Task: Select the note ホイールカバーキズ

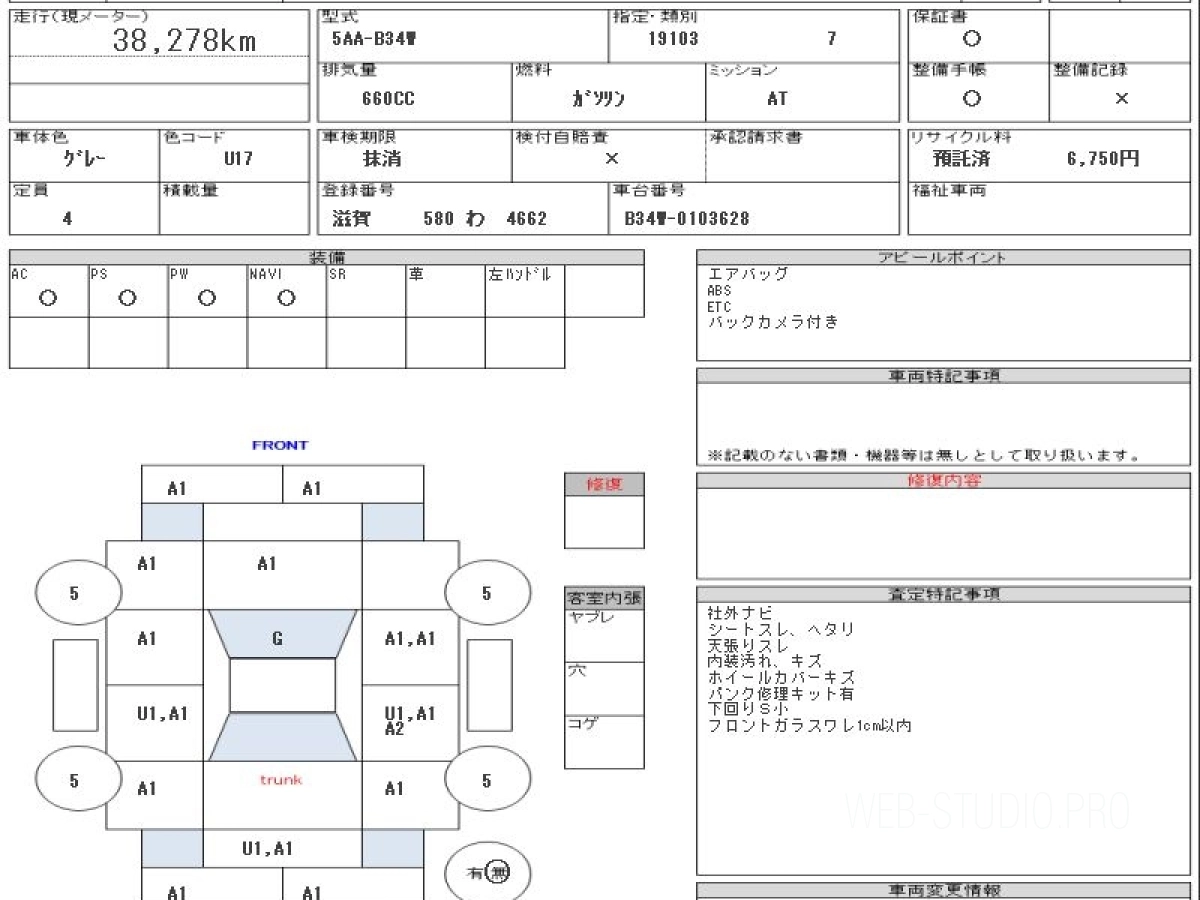Action: point(781,677)
